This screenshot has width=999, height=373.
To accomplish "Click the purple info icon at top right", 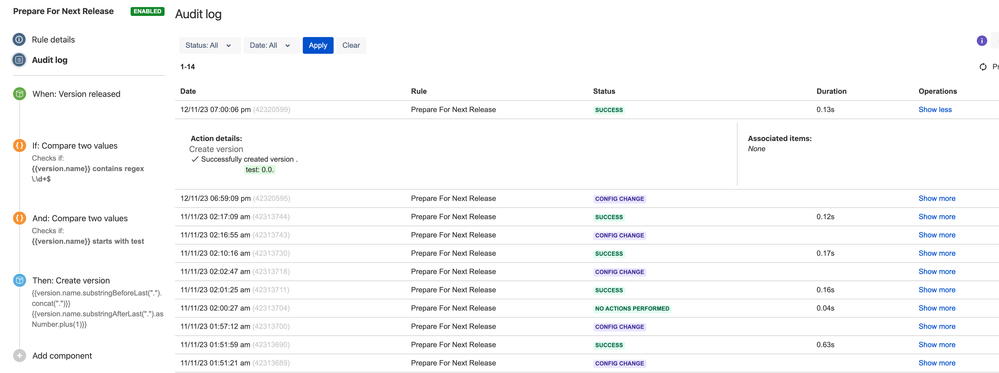I will 982,41.
